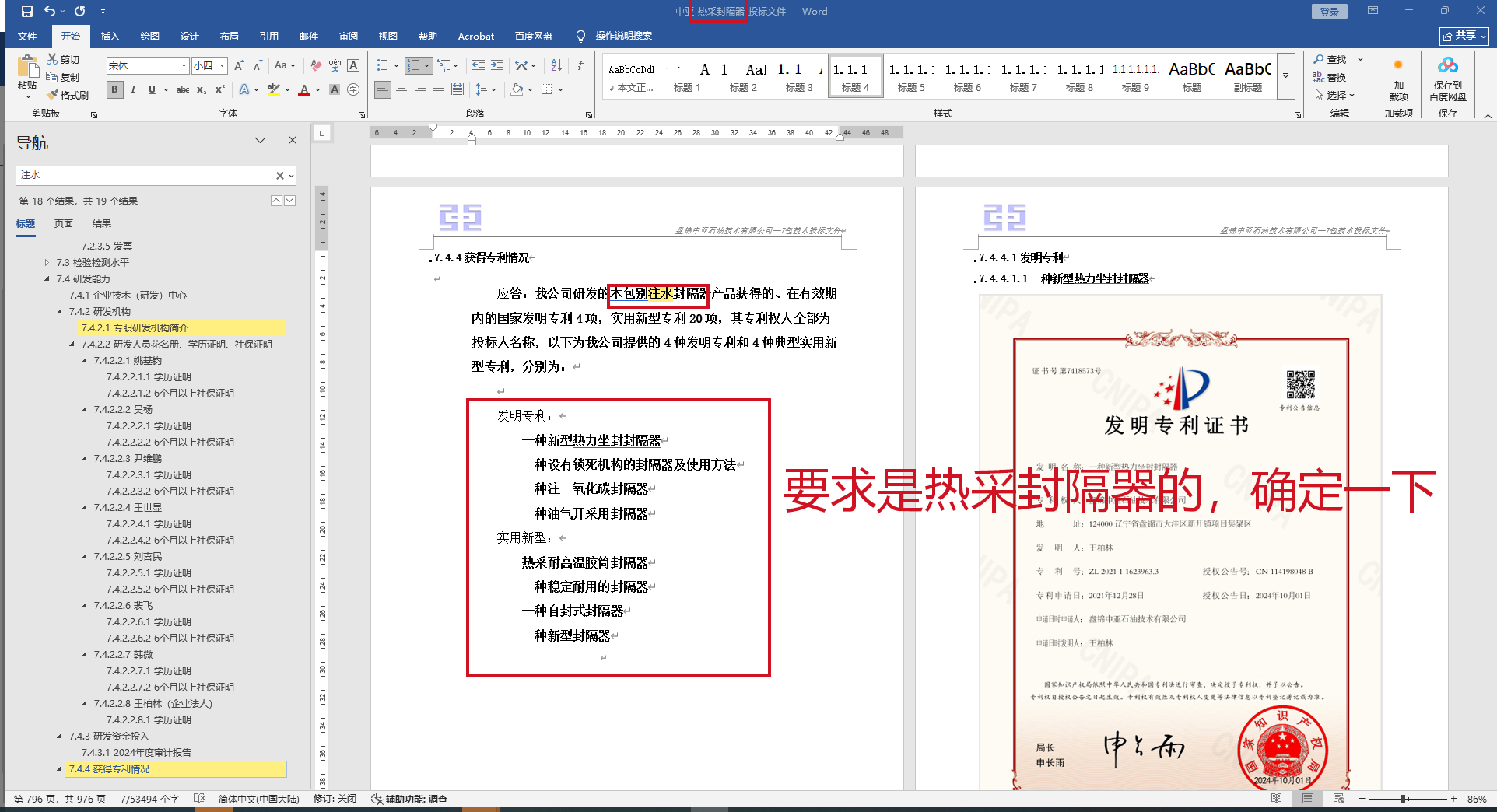Click the Sort (A-Z) paragraph icon
The image size is (1497, 812).
tap(556, 65)
